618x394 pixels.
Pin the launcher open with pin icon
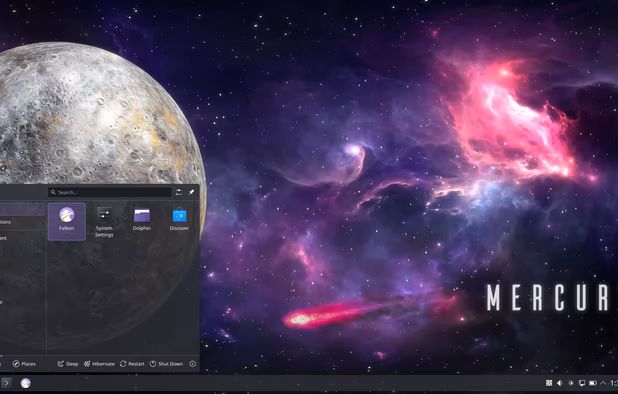pos(192,192)
